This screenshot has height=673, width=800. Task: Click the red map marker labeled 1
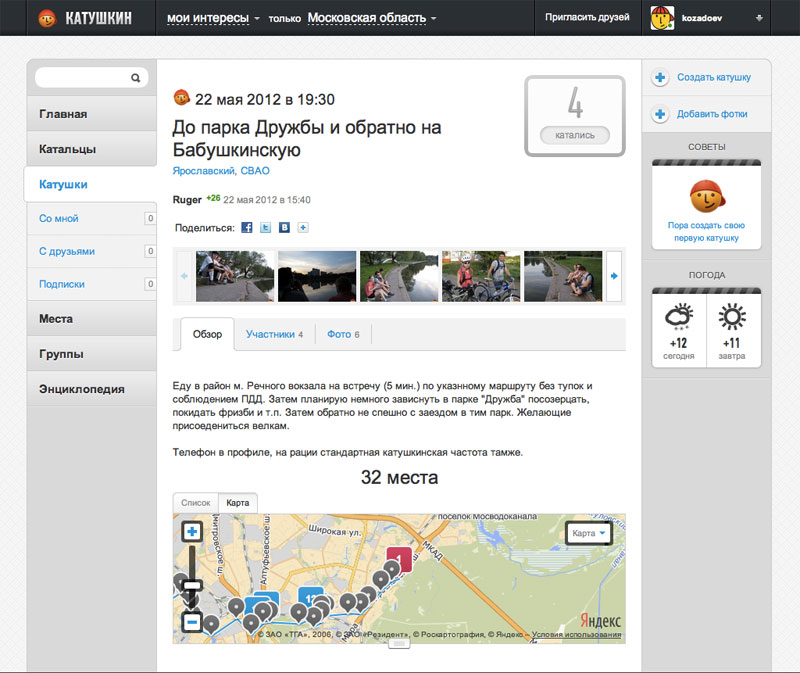399,559
